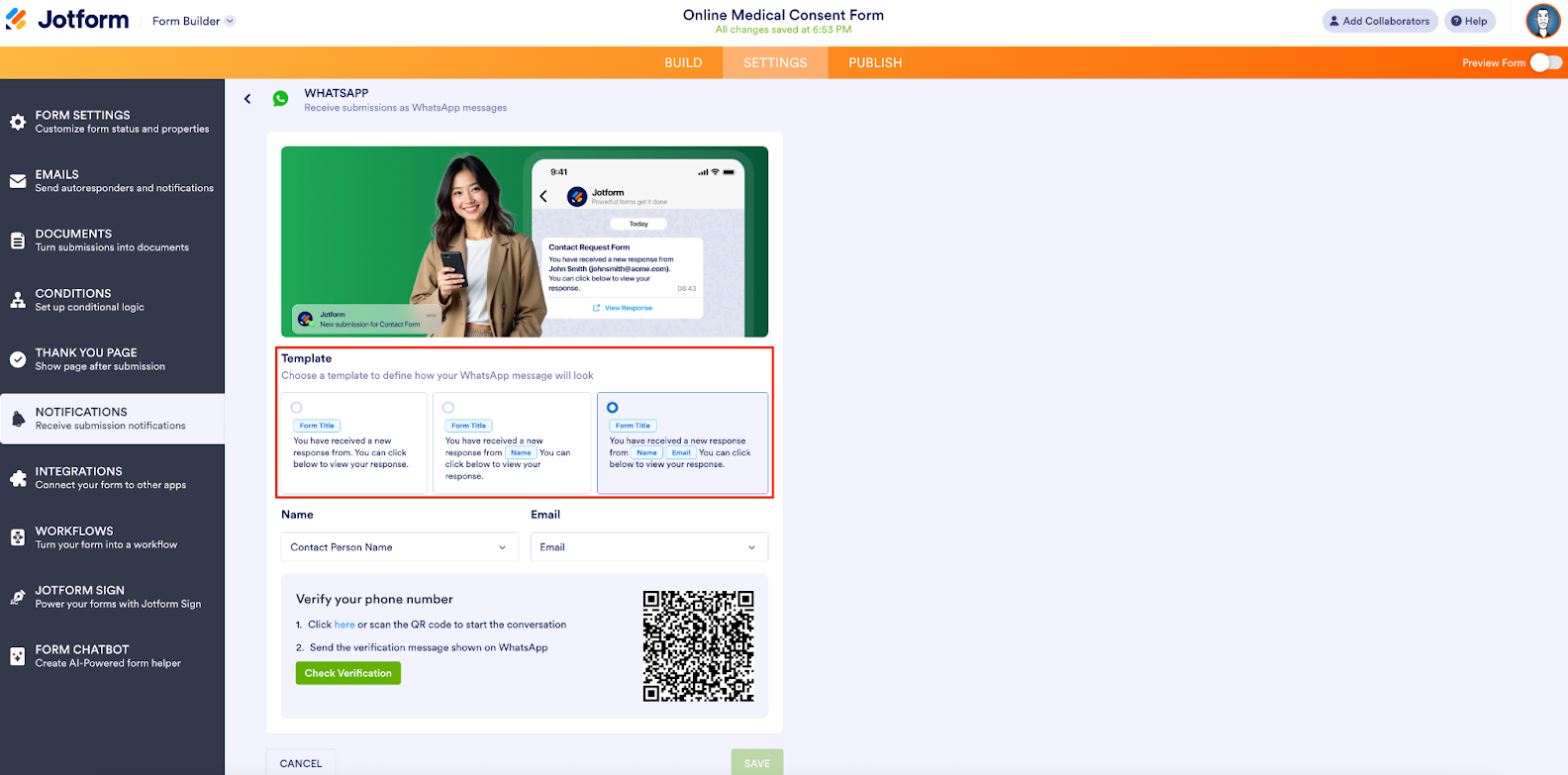Screen dimensions: 1568x775
Task: Click 'Verify your phone number' heading
Action: (x=374, y=599)
